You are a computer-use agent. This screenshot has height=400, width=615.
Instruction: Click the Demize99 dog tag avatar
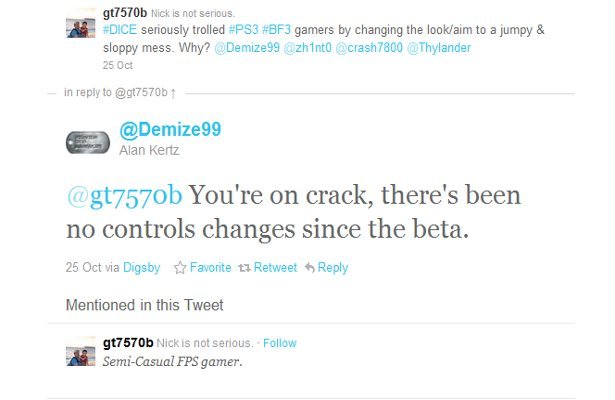pos(86,141)
